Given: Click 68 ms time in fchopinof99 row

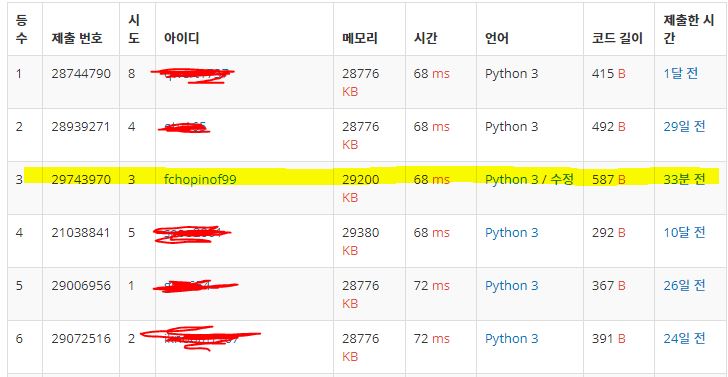Looking at the screenshot, I should point(432,180).
